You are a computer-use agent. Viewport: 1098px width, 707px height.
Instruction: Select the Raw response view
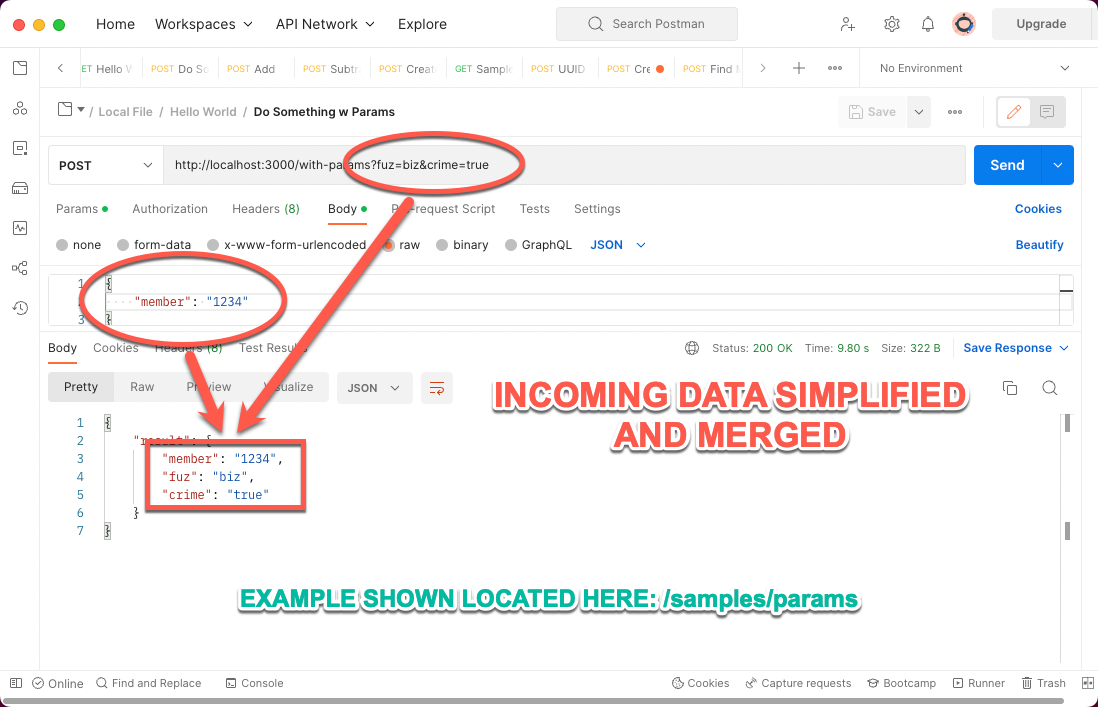tap(142, 387)
